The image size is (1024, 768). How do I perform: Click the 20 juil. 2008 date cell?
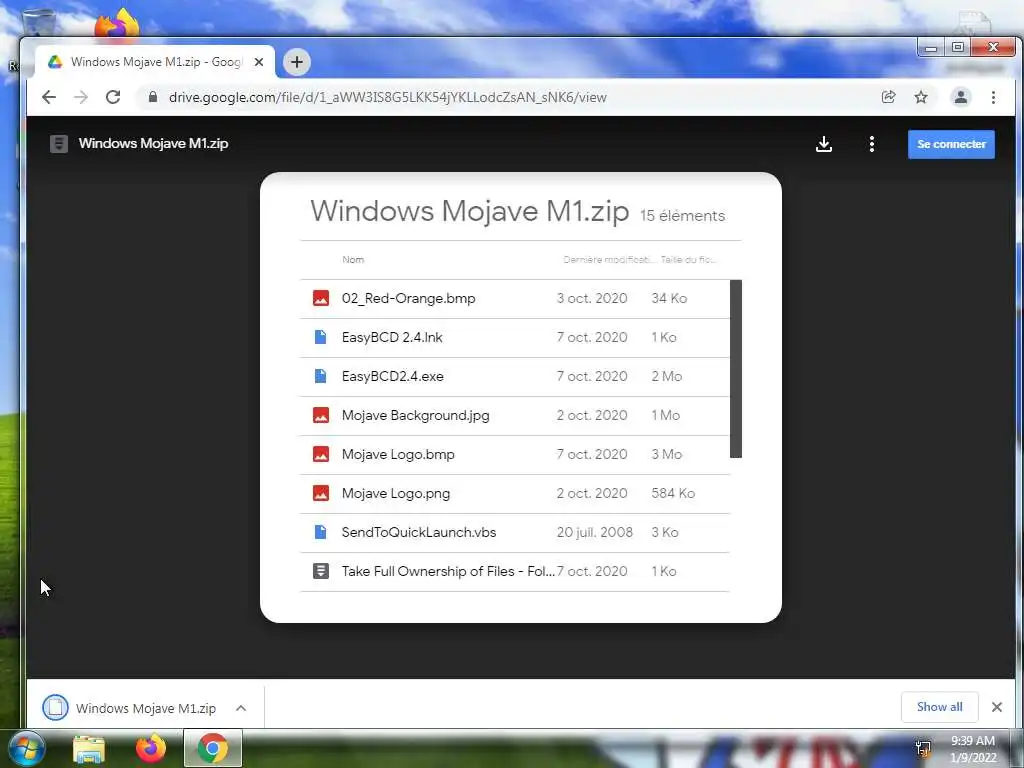594,532
